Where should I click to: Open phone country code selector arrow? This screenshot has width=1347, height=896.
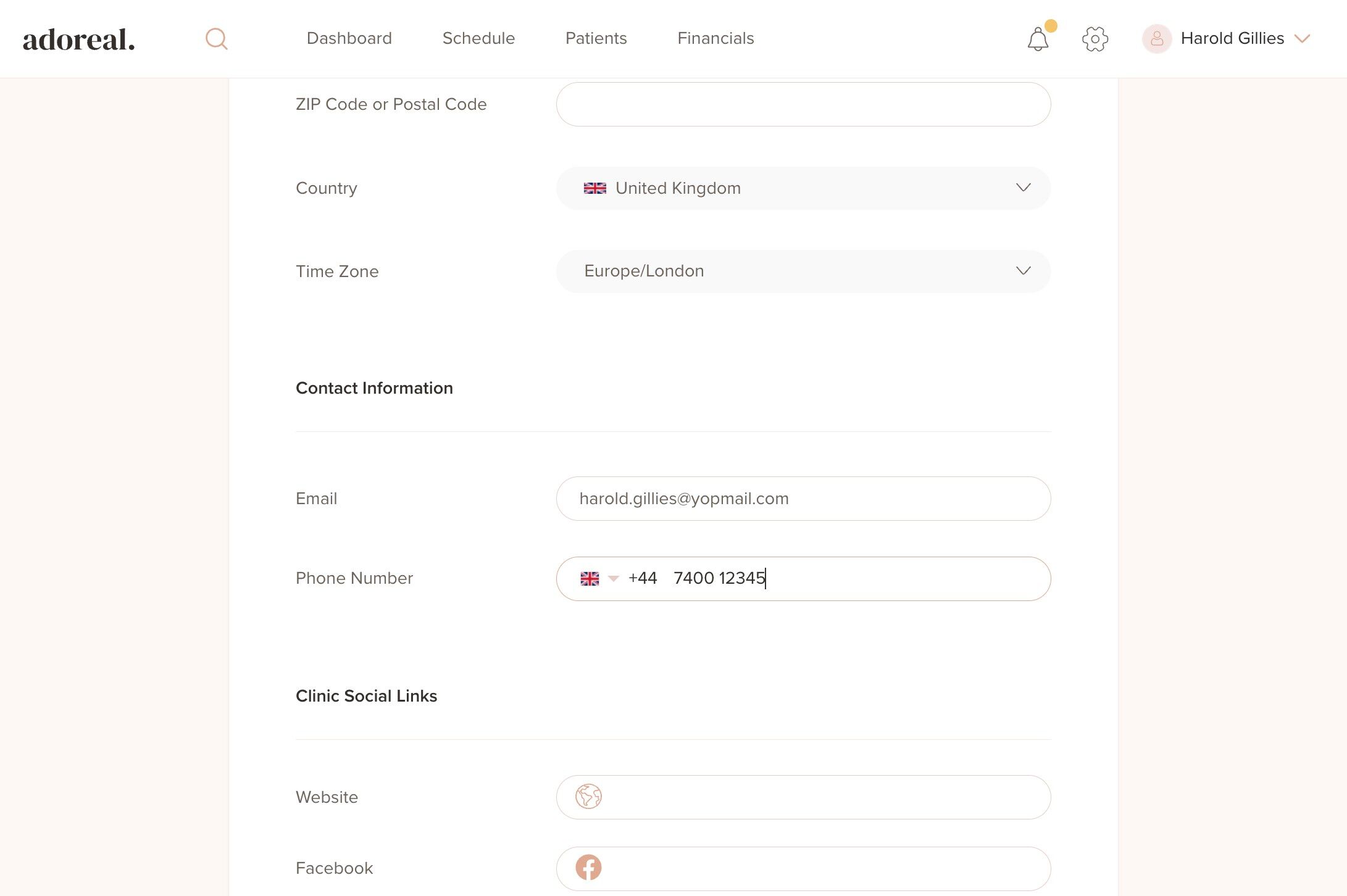click(x=613, y=578)
